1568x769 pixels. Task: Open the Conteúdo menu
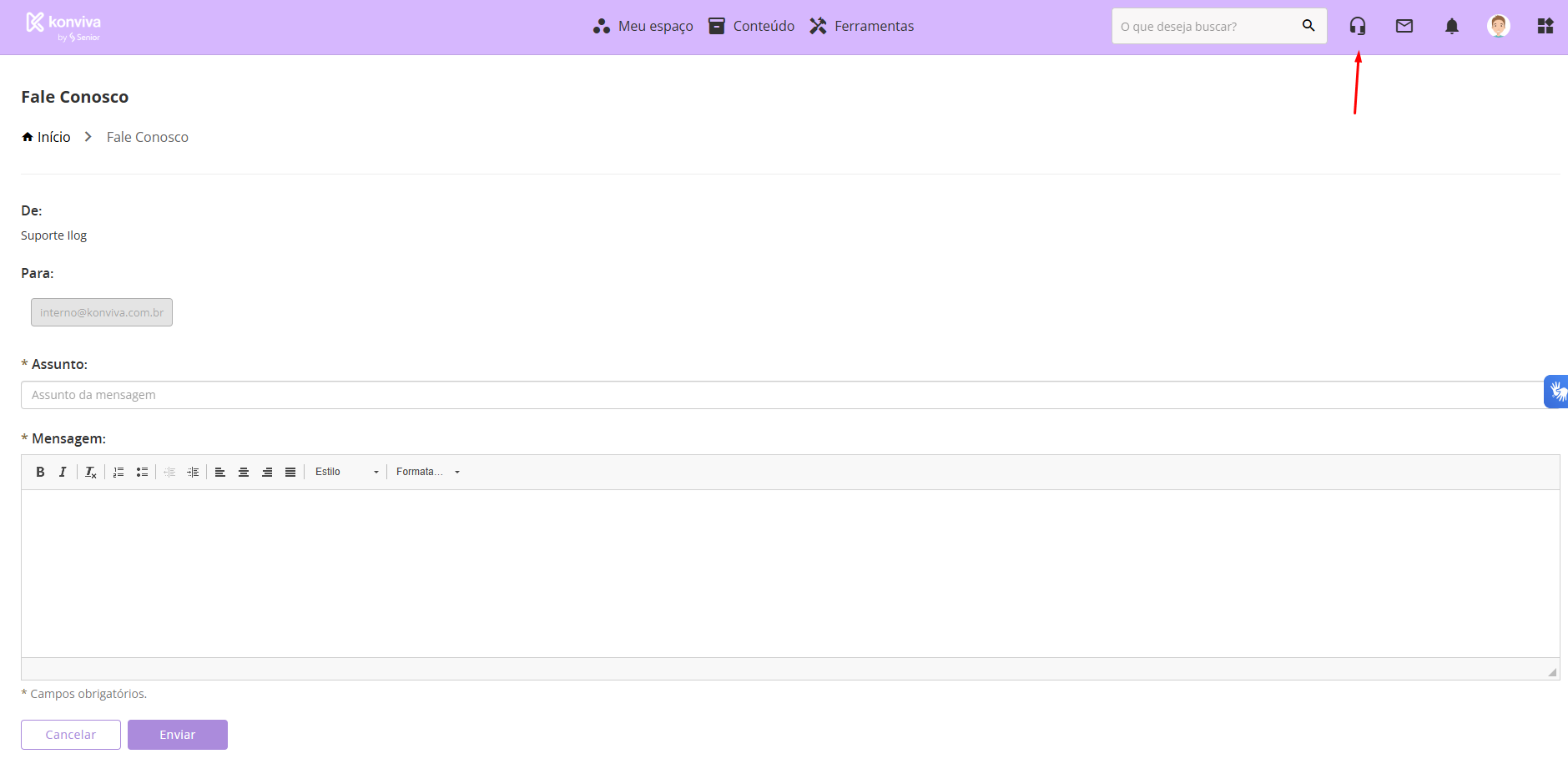pos(752,27)
